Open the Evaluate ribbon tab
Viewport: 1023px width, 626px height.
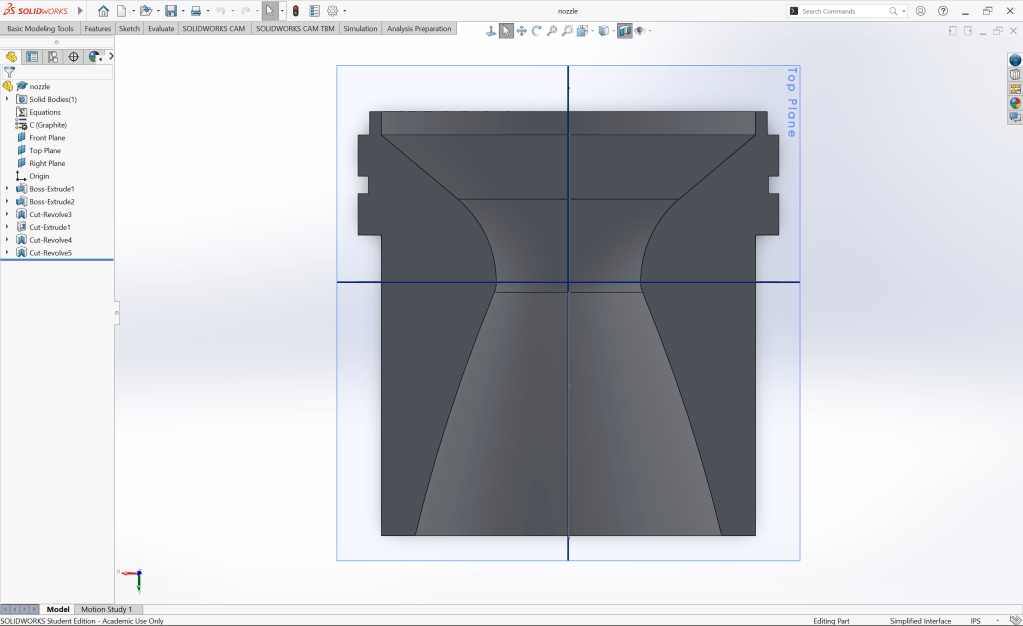pyautogui.click(x=160, y=29)
